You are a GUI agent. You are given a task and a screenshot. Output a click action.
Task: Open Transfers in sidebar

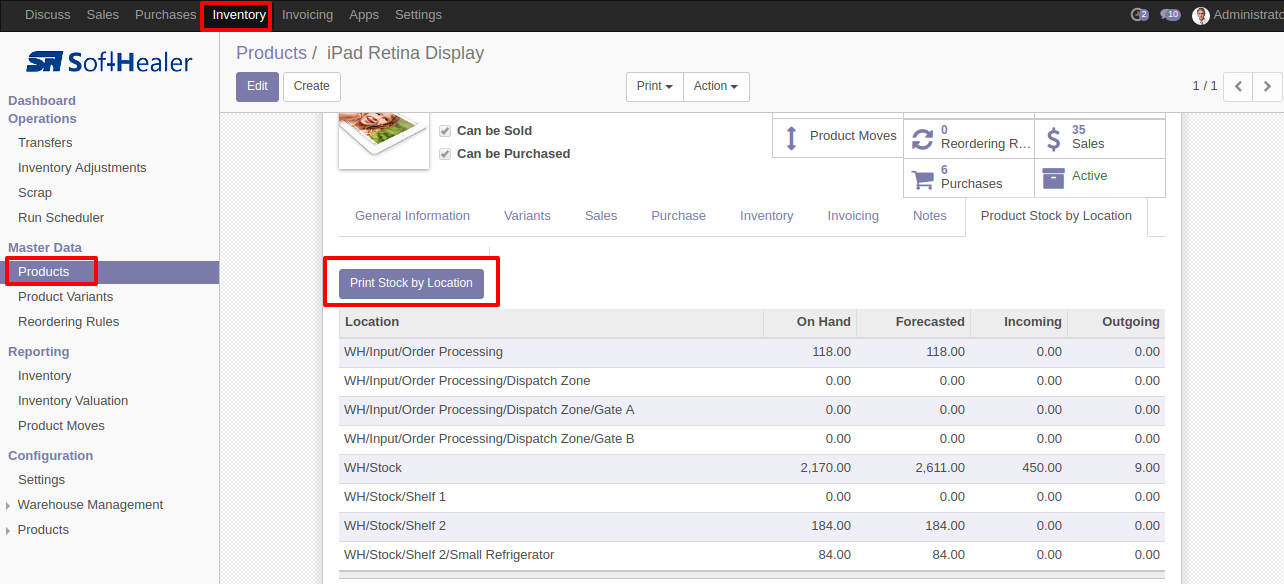[x=45, y=143]
